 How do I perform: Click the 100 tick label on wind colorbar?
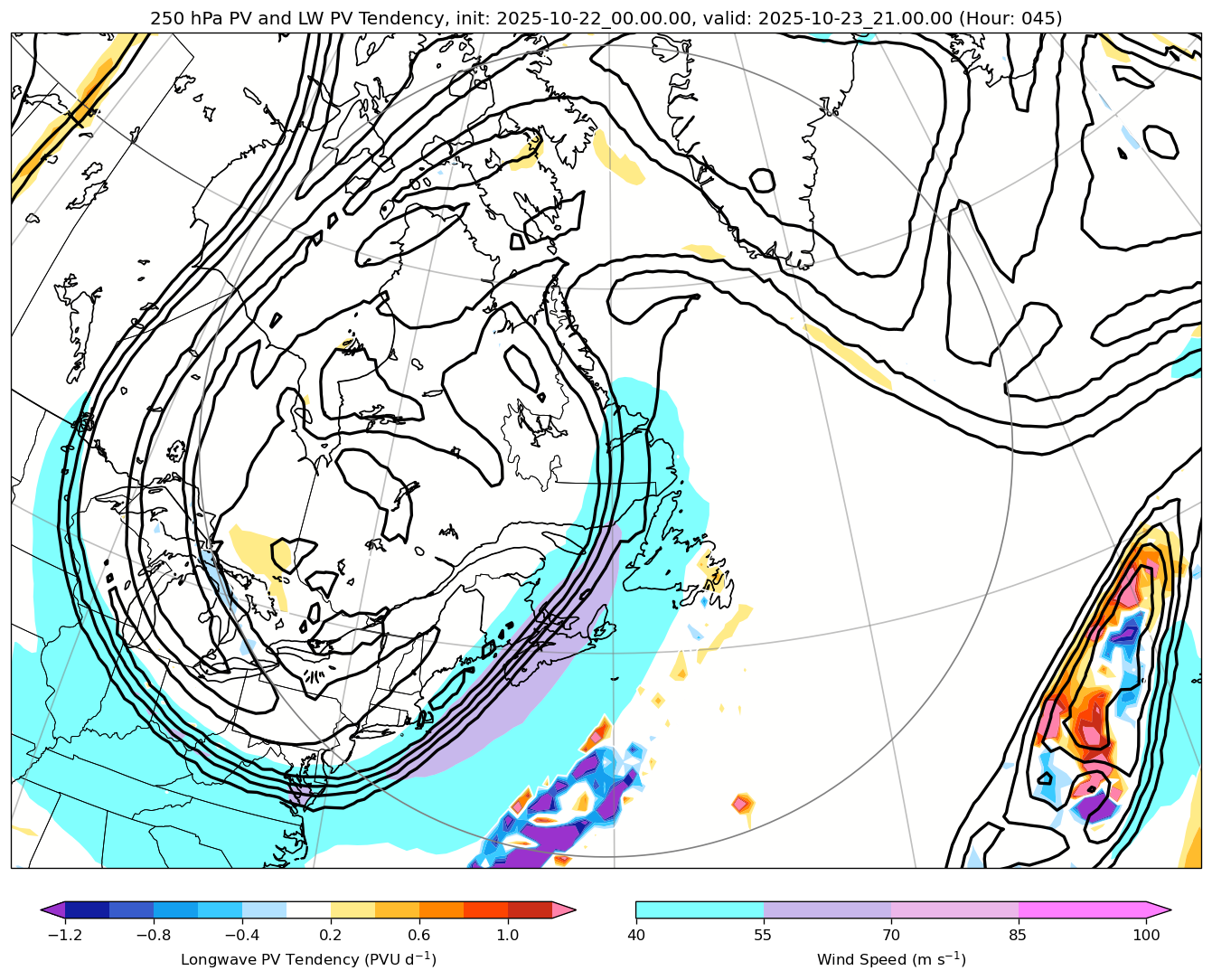(1146, 935)
